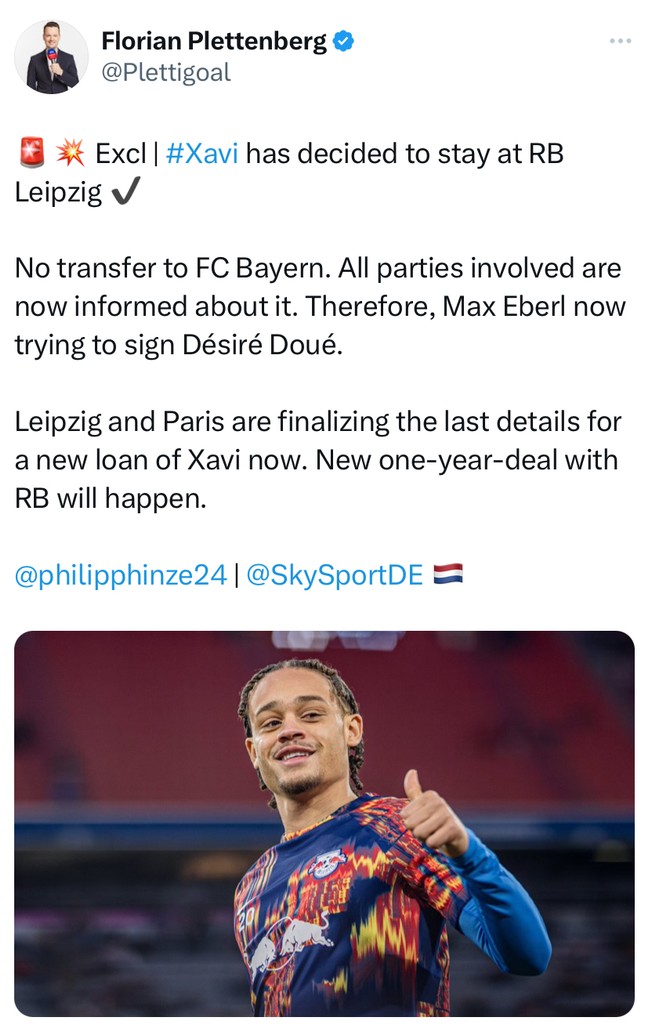Open the tweet's more options menu
Viewport: 649px width, 1024px height.
tap(620, 41)
